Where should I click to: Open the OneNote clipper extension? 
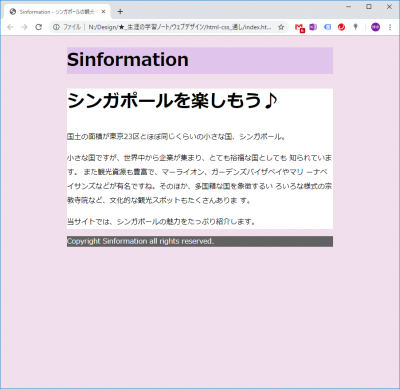(x=313, y=27)
